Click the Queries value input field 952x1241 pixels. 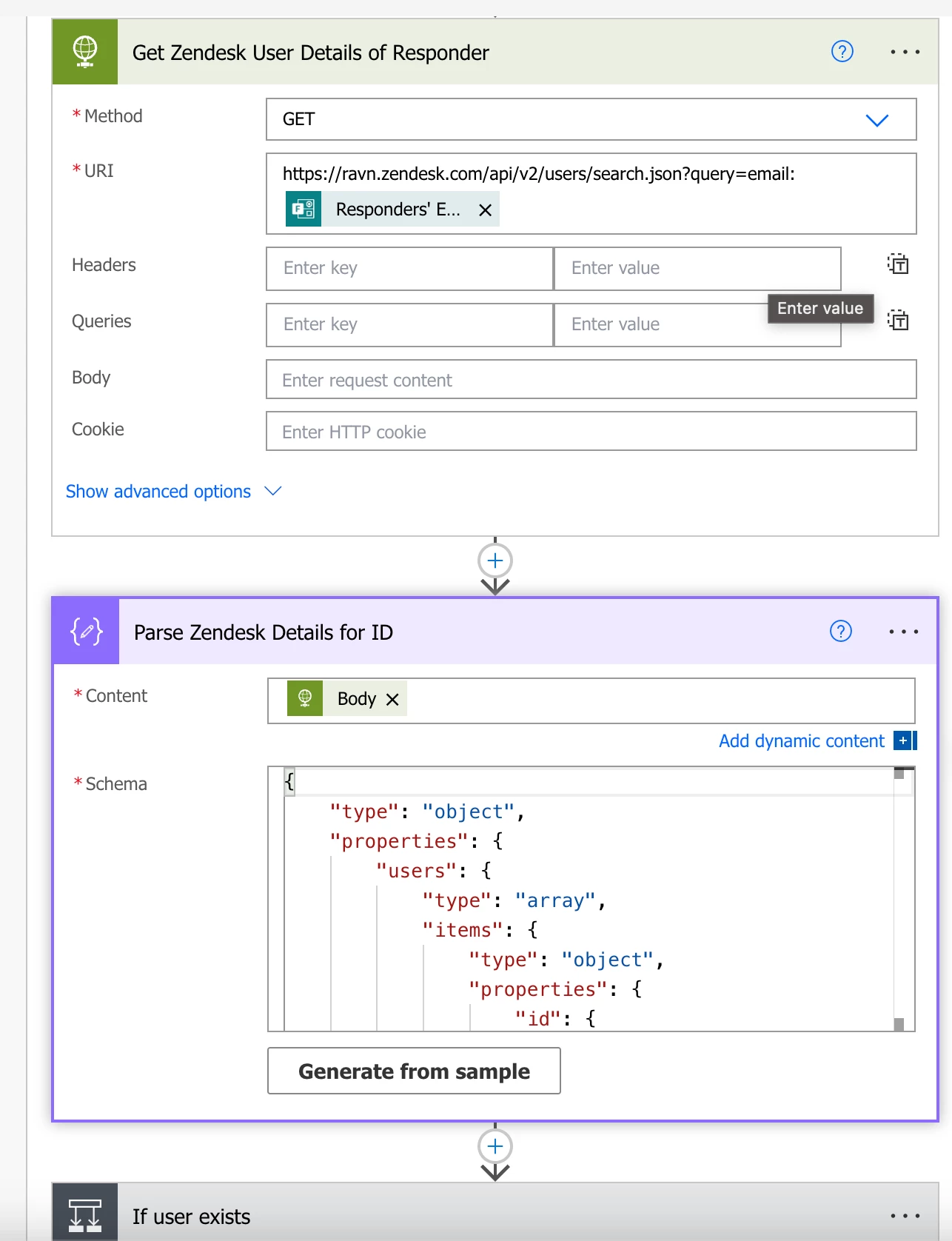click(697, 324)
